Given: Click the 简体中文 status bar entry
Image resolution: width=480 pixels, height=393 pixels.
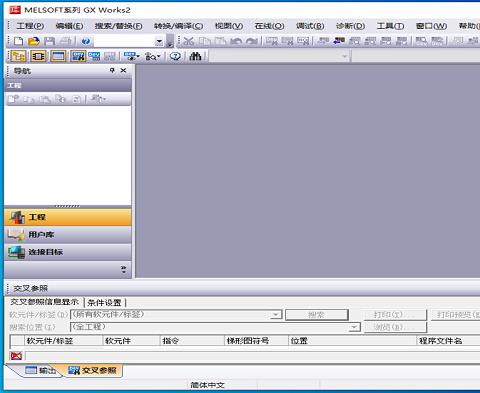Looking at the screenshot, I should [x=207, y=385].
